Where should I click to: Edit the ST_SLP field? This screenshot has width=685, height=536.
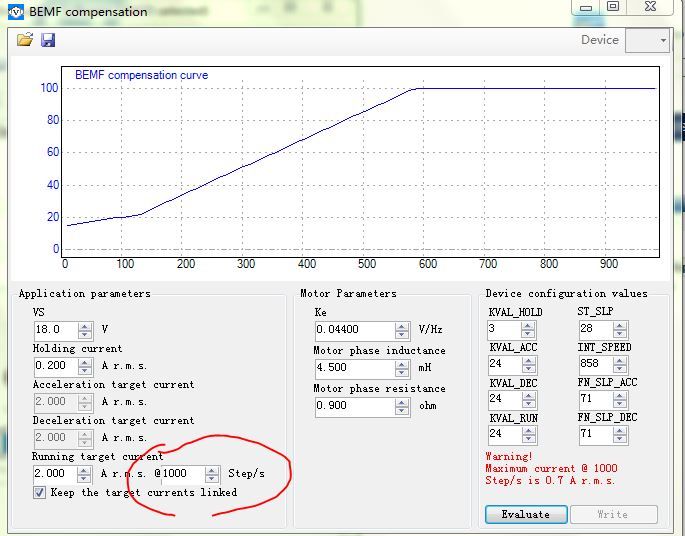pos(595,329)
